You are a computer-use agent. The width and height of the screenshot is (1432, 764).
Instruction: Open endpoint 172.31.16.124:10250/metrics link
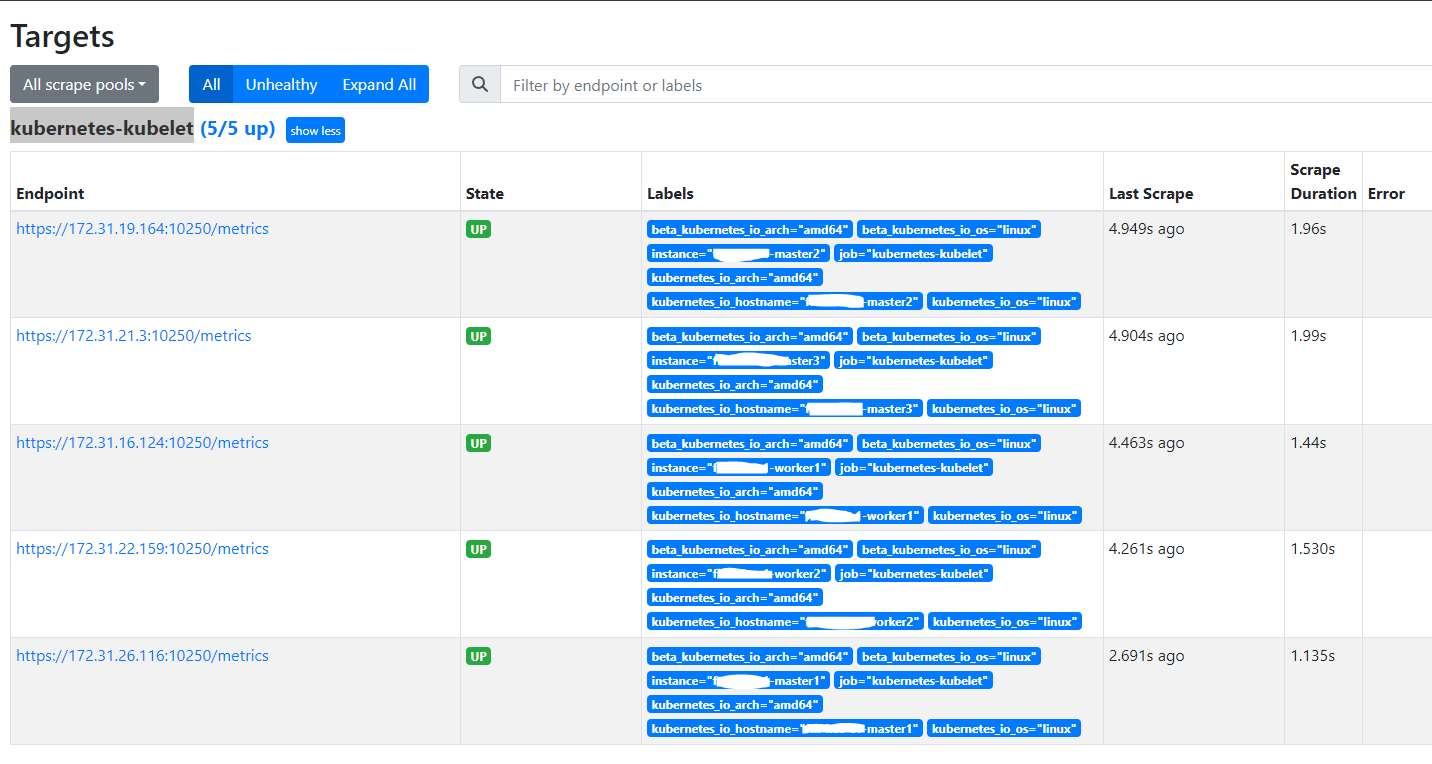click(x=142, y=443)
